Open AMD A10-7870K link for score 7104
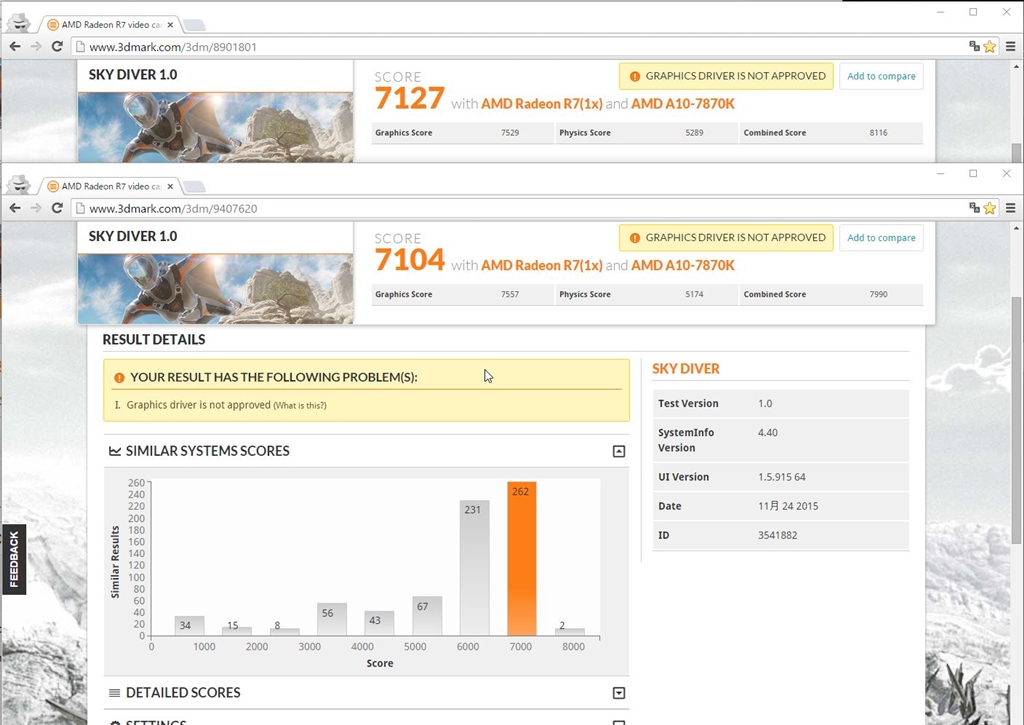 pos(682,265)
